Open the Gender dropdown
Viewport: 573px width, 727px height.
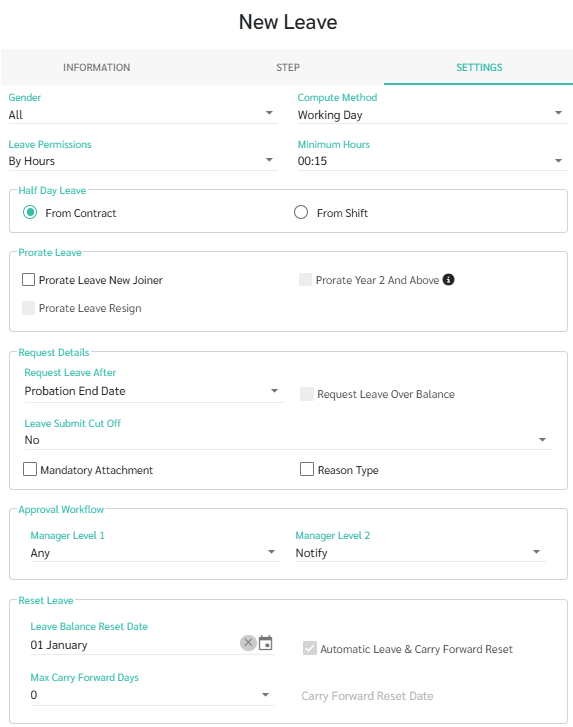143,115
